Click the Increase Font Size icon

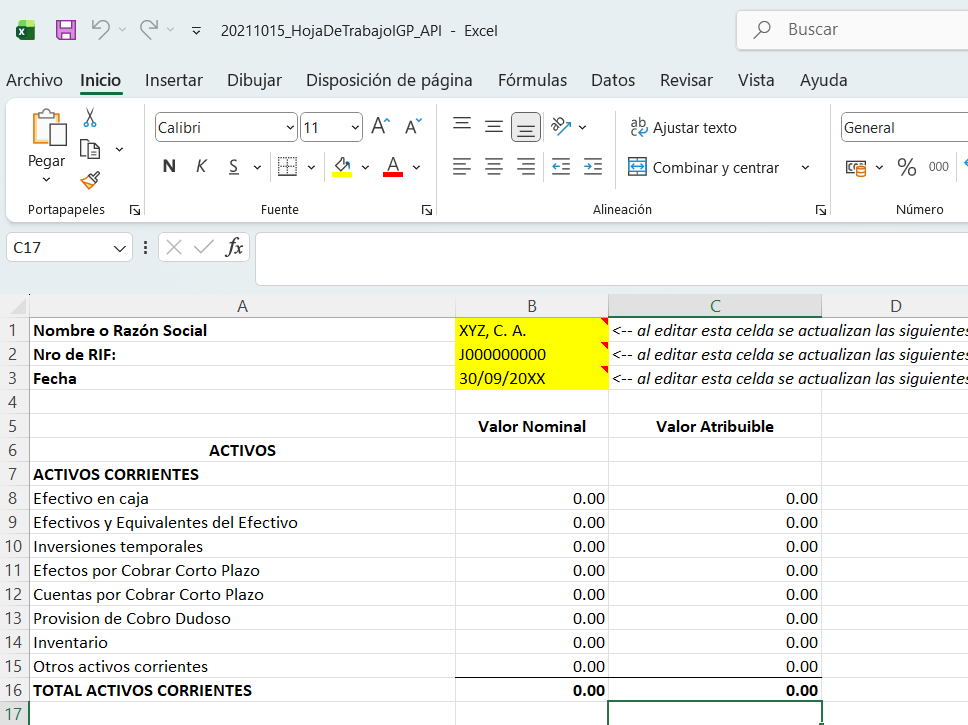pos(380,127)
